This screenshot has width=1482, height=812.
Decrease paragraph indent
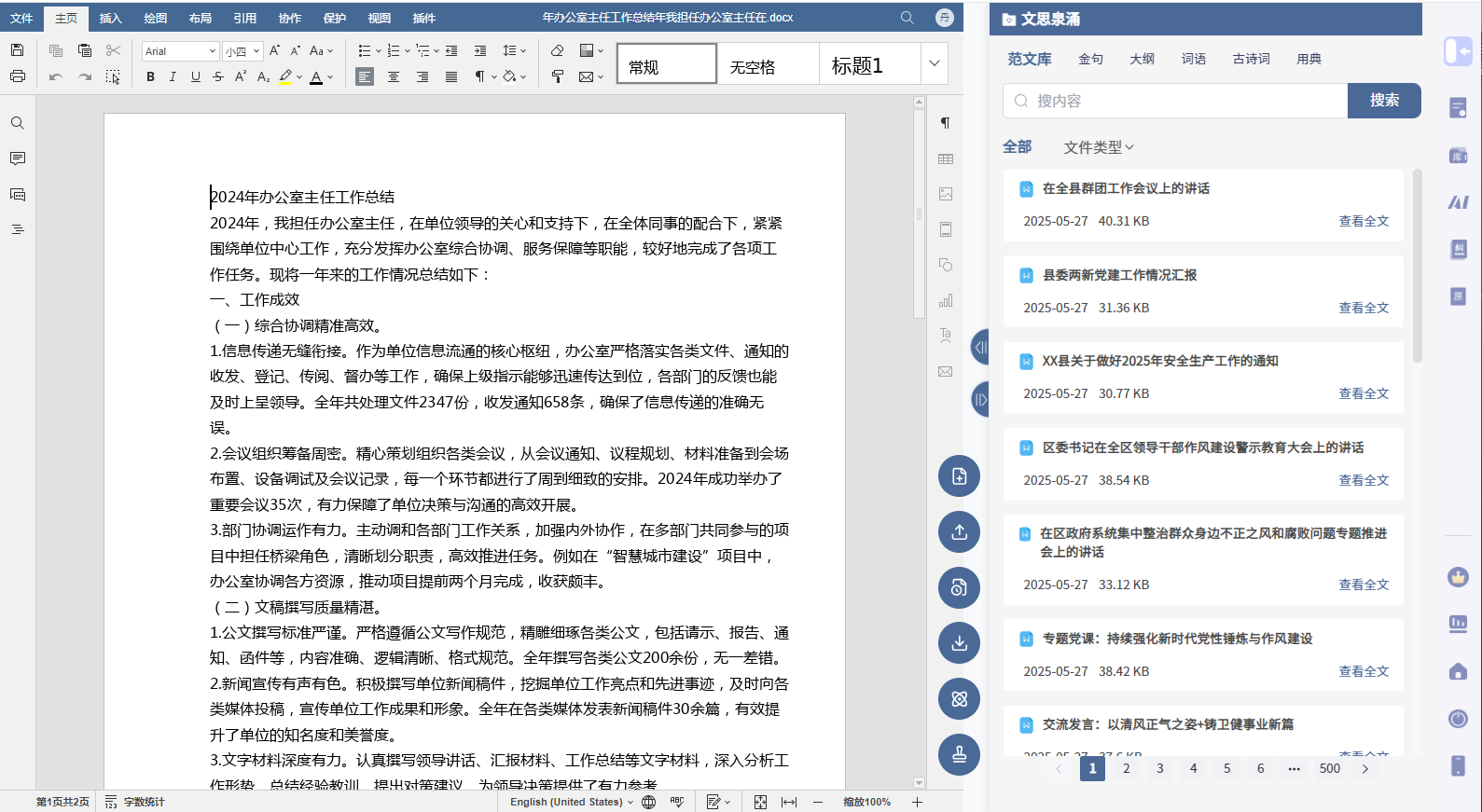pyautogui.click(x=451, y=50)
